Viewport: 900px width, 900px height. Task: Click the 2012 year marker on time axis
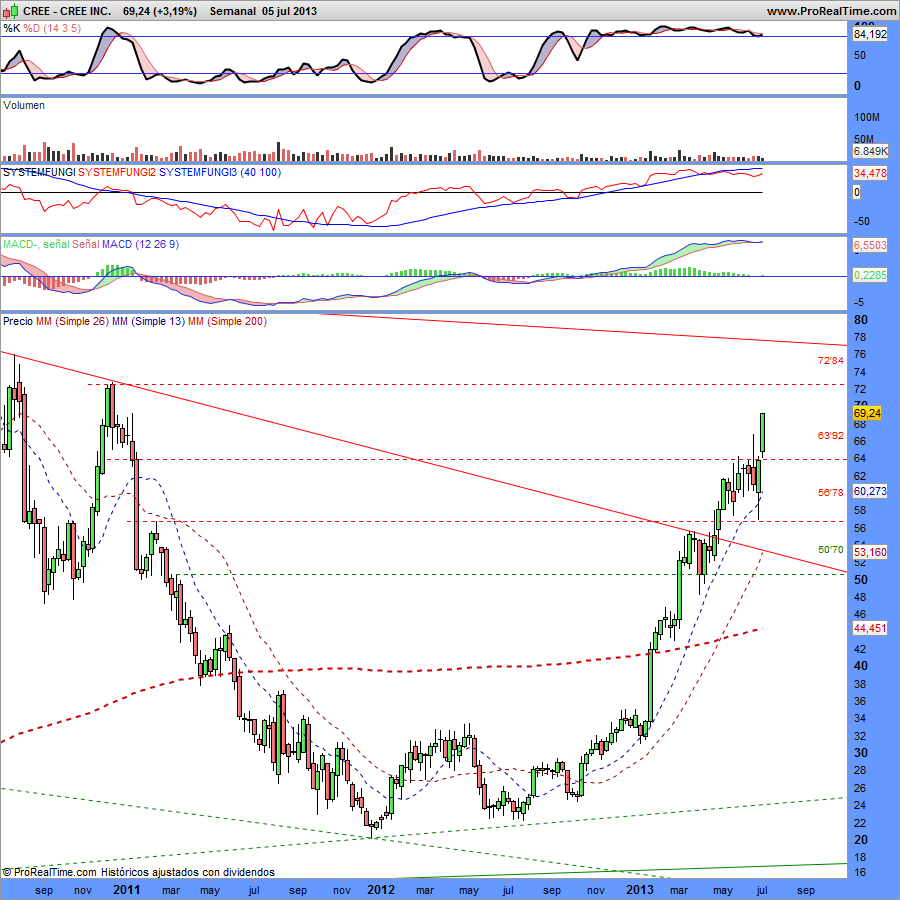[380, 888]
